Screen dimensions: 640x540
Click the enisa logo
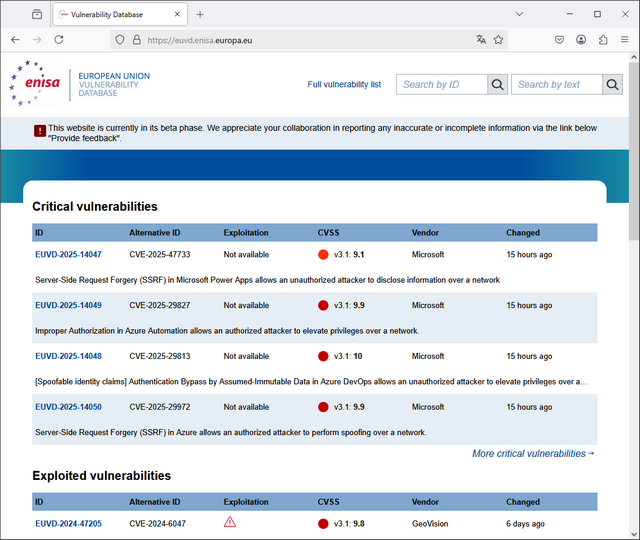pos(35,83)
